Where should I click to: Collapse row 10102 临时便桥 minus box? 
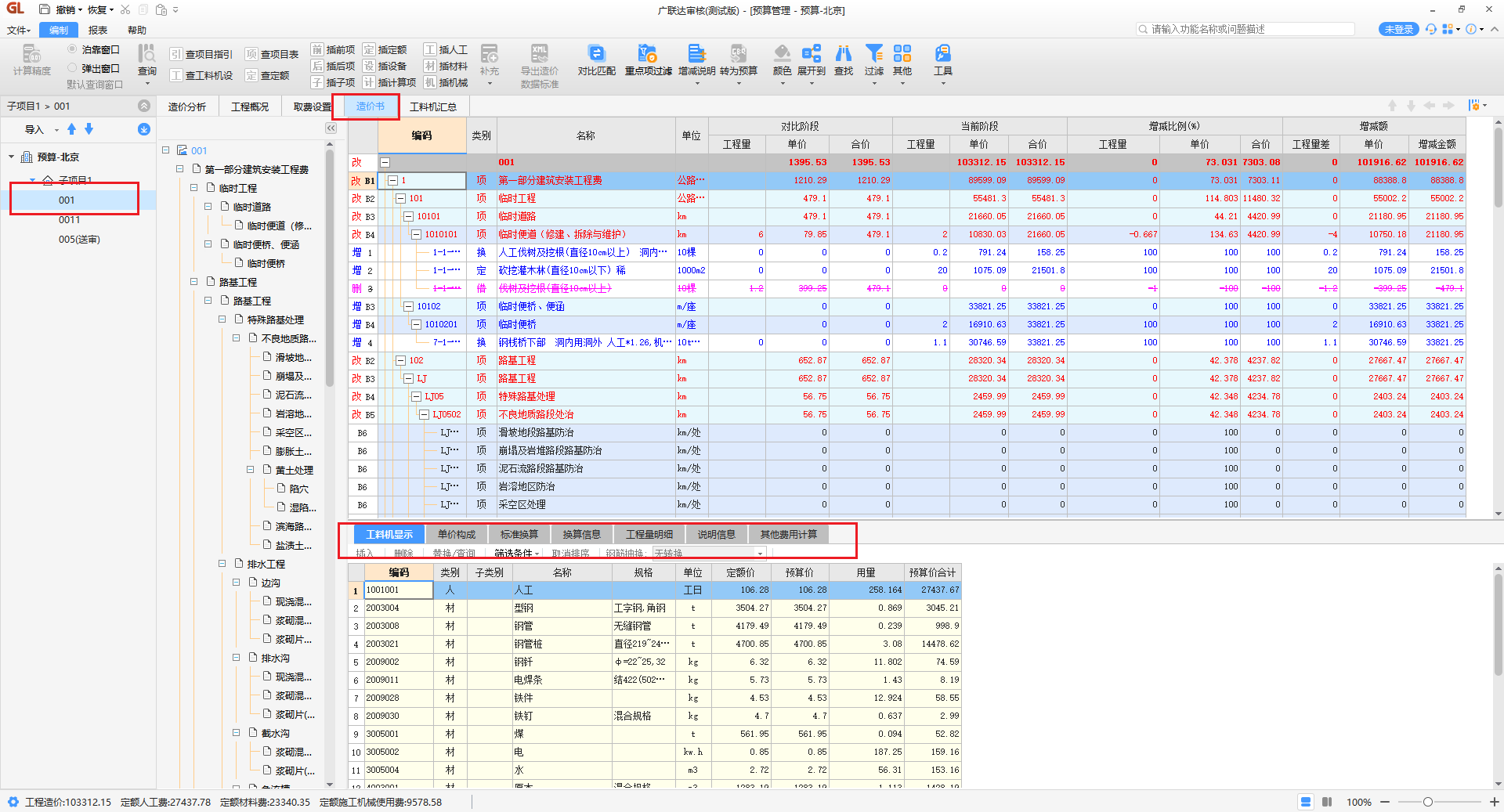408,306
